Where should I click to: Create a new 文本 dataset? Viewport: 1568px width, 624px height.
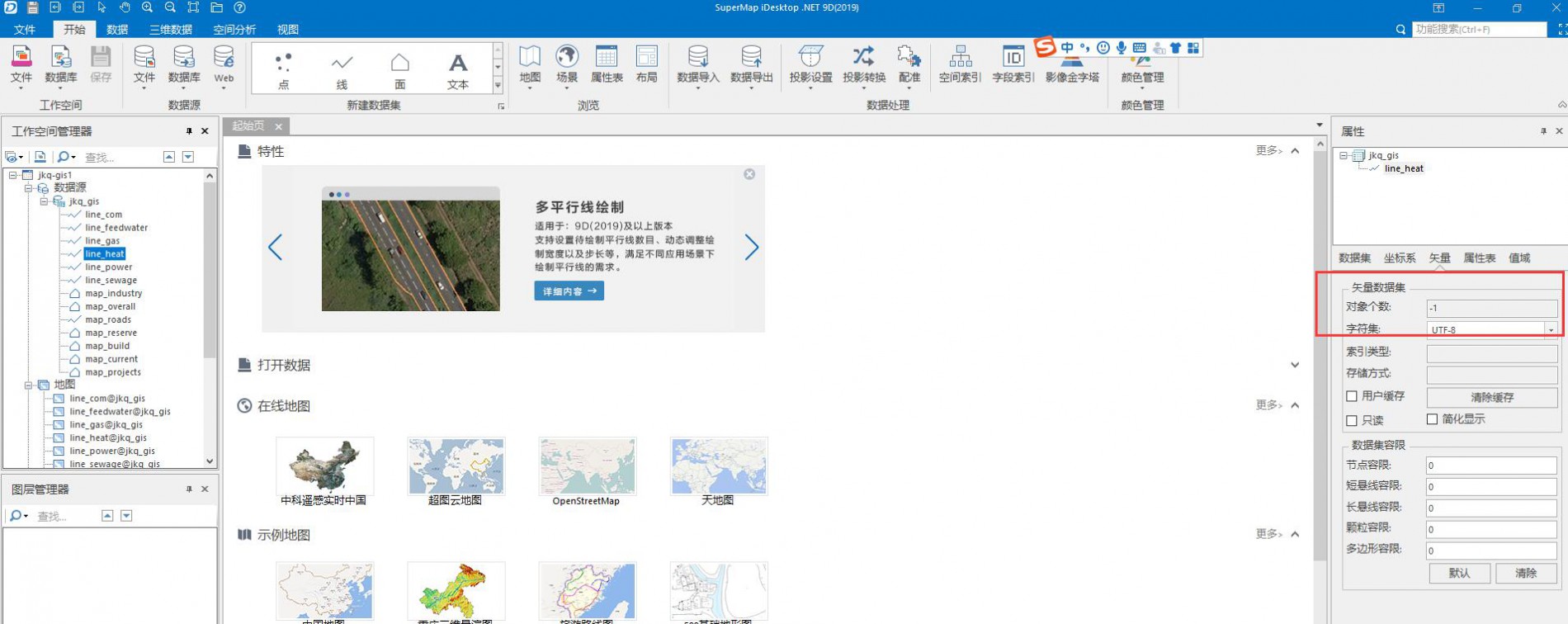pos(457,69)
